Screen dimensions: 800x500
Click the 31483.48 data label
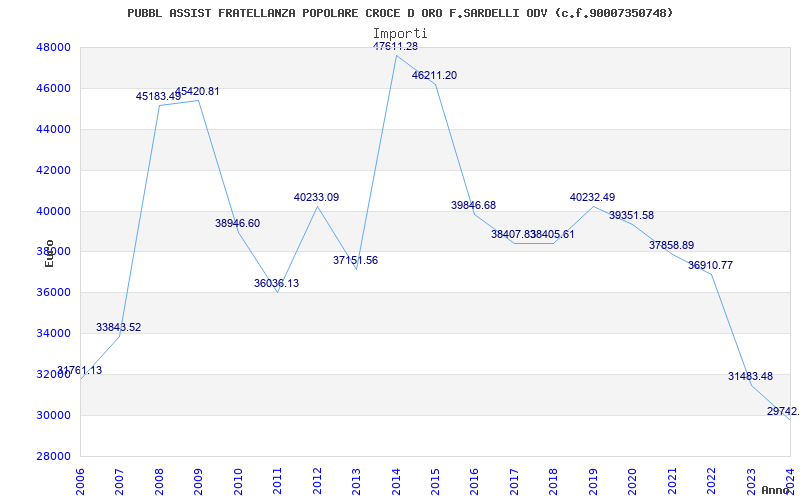coord(751,377)
